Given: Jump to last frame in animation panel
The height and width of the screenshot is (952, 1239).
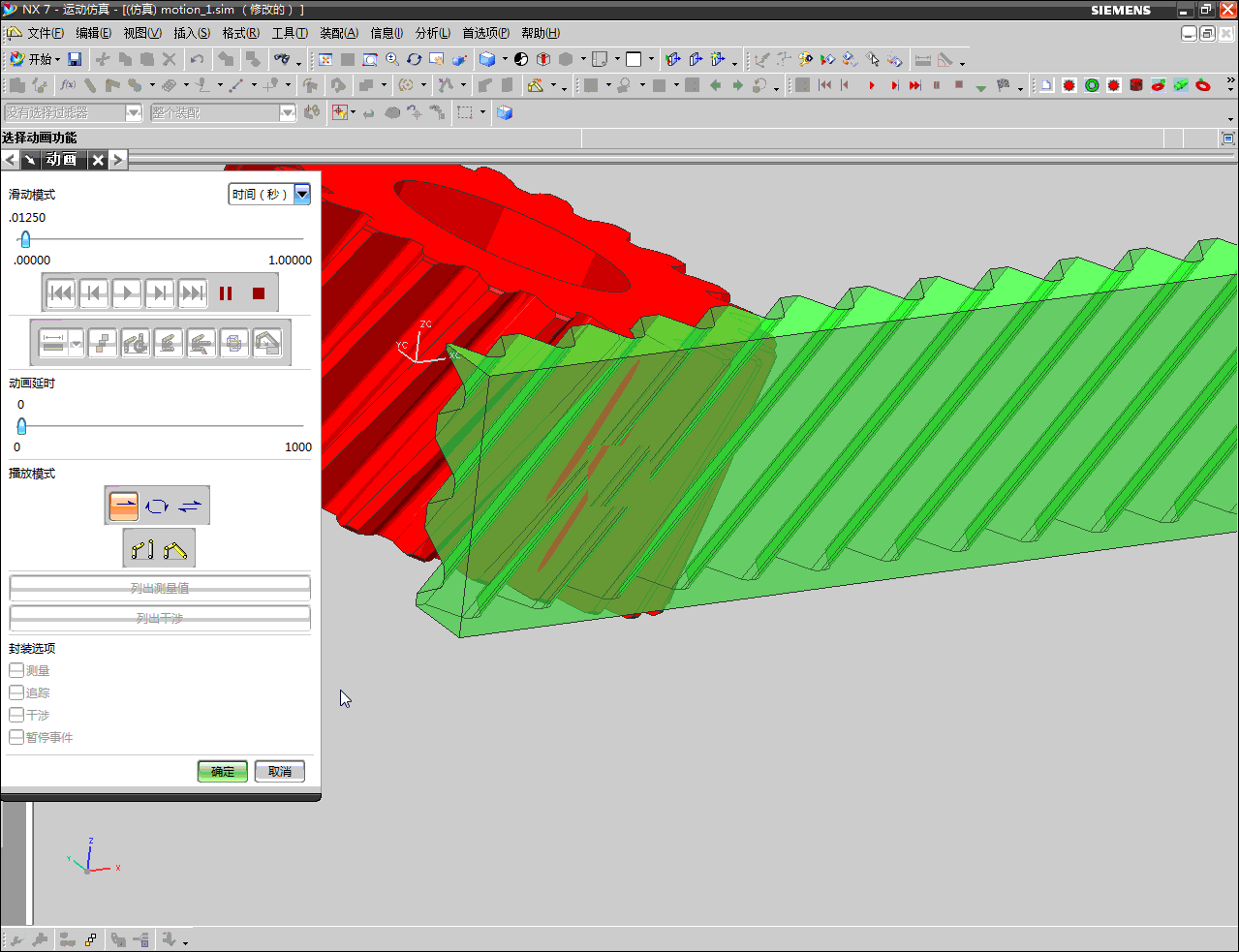Looking at the screenshot, I should [193, 292].
